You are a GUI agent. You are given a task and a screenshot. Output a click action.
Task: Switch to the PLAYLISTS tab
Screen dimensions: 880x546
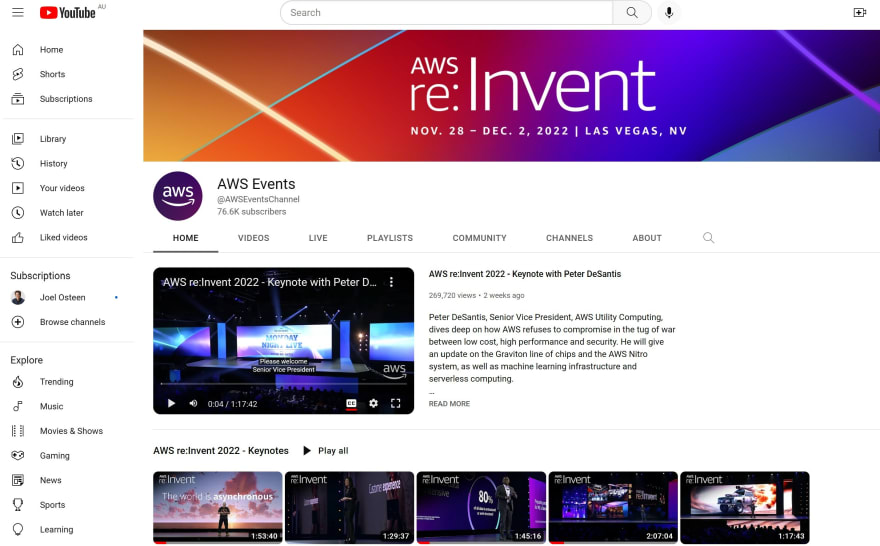pyautogui.click(x=390, y=238)
